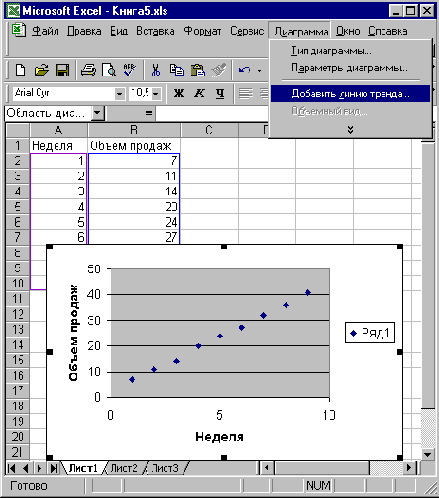Click the Paste clipboard icon

tap(198, 70)
